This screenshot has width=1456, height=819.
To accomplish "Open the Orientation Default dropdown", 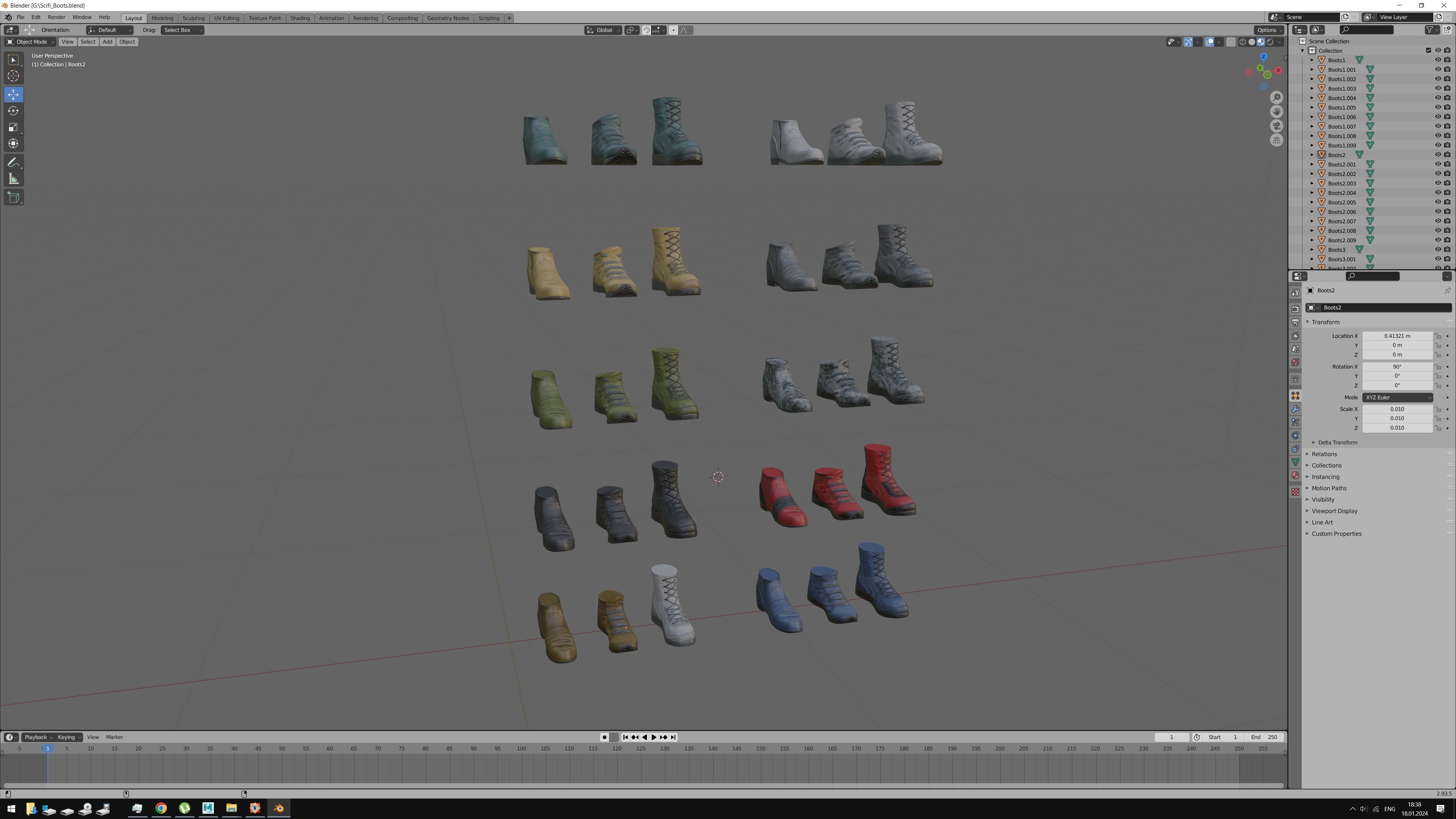I will pyautogui.click(x=110, y=30).
